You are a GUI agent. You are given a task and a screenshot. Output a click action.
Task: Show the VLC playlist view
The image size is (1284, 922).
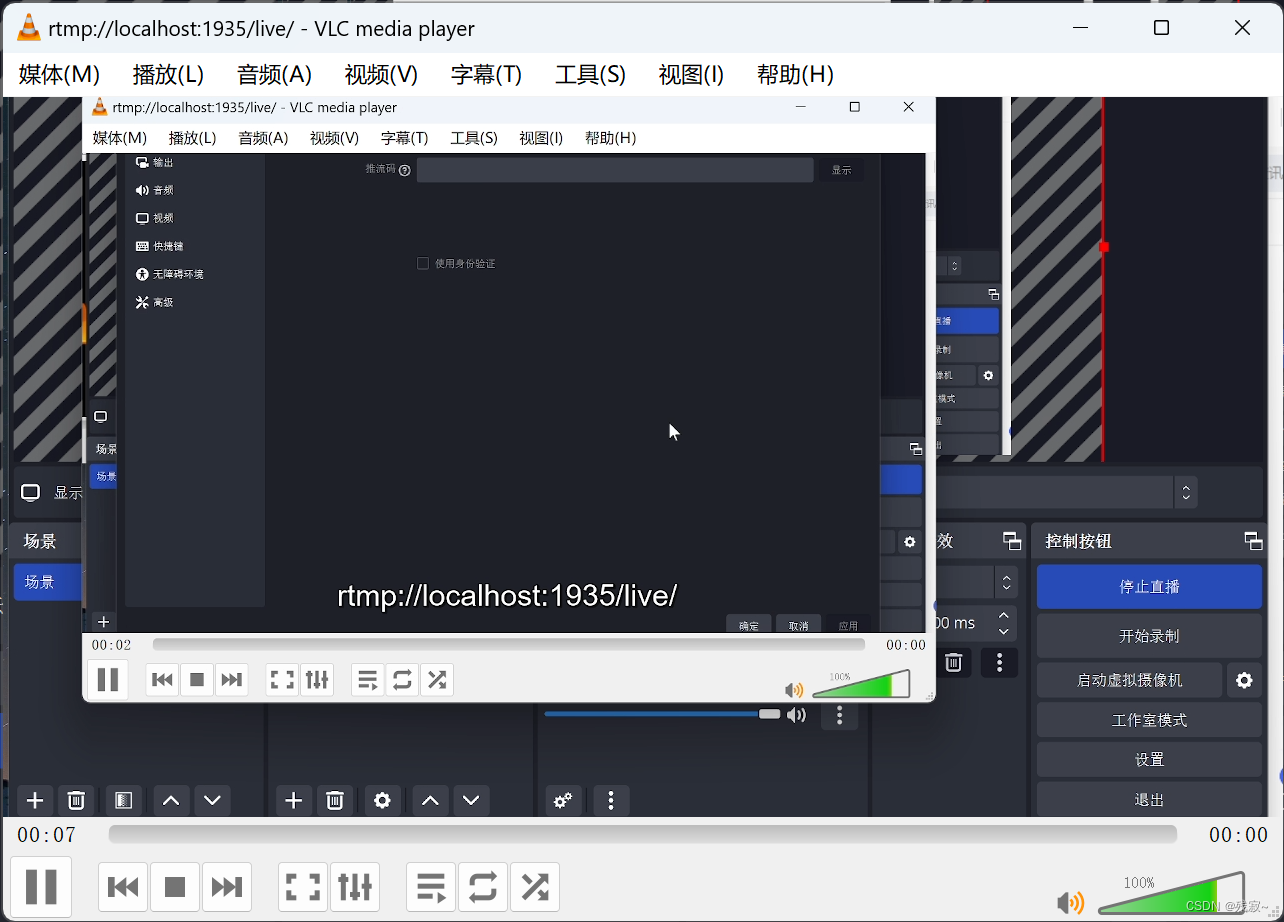(367, 679)
